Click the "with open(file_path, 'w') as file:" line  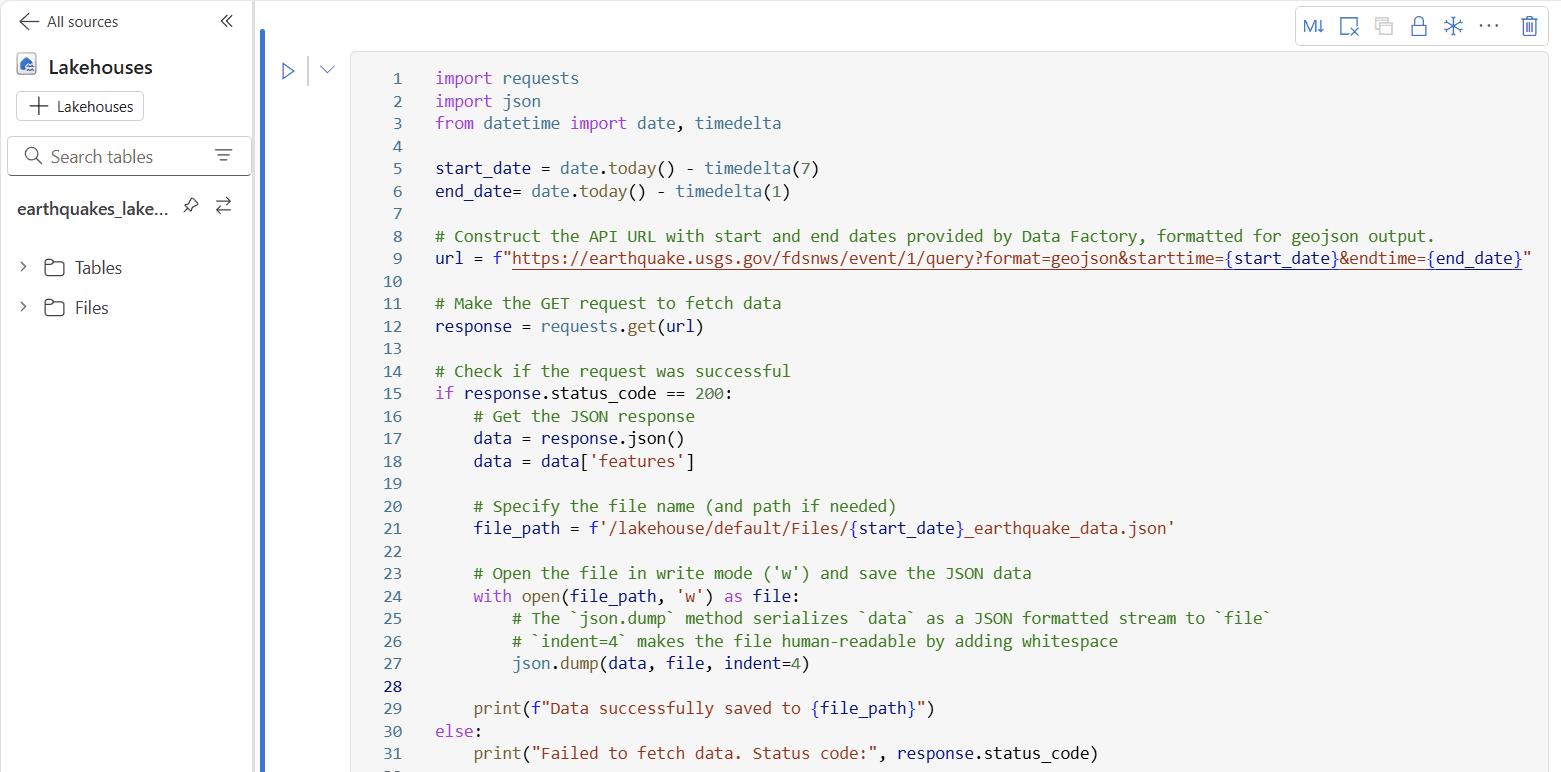coord(637,596)
